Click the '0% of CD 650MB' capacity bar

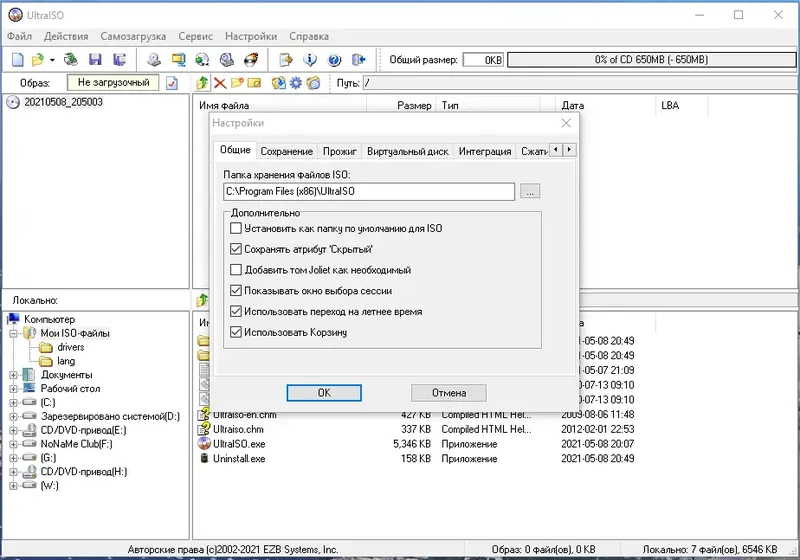pos(652,60)
